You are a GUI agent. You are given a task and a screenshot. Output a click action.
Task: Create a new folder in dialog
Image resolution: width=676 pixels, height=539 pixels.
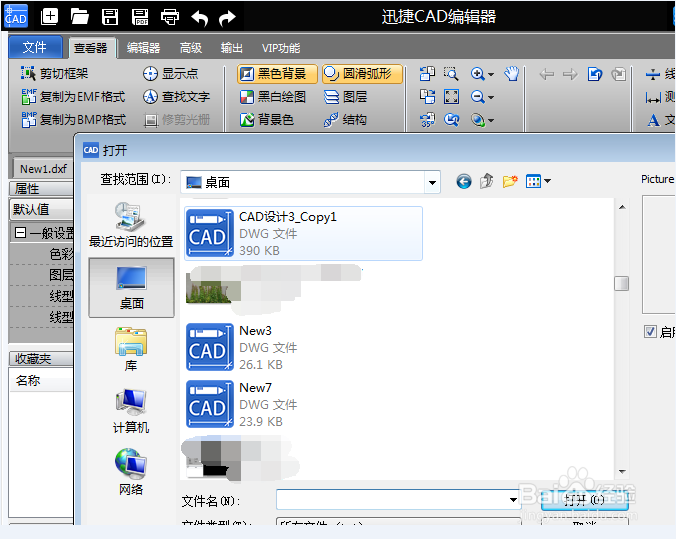[x=510, y=182]
